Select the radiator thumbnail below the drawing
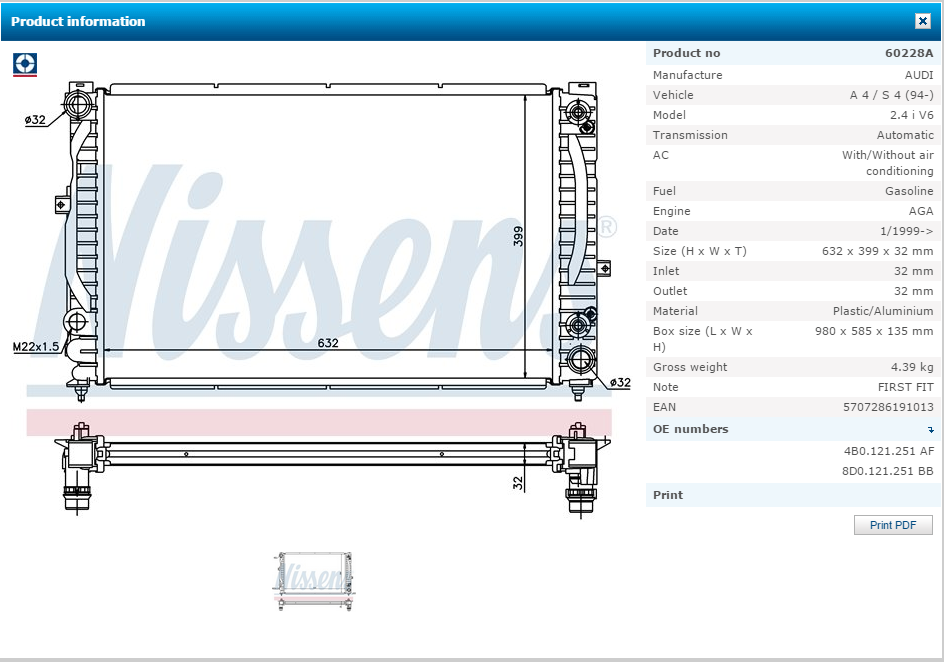Image resolution: width=944 pixels, height=662 pixels. click(x=313, y=581)
